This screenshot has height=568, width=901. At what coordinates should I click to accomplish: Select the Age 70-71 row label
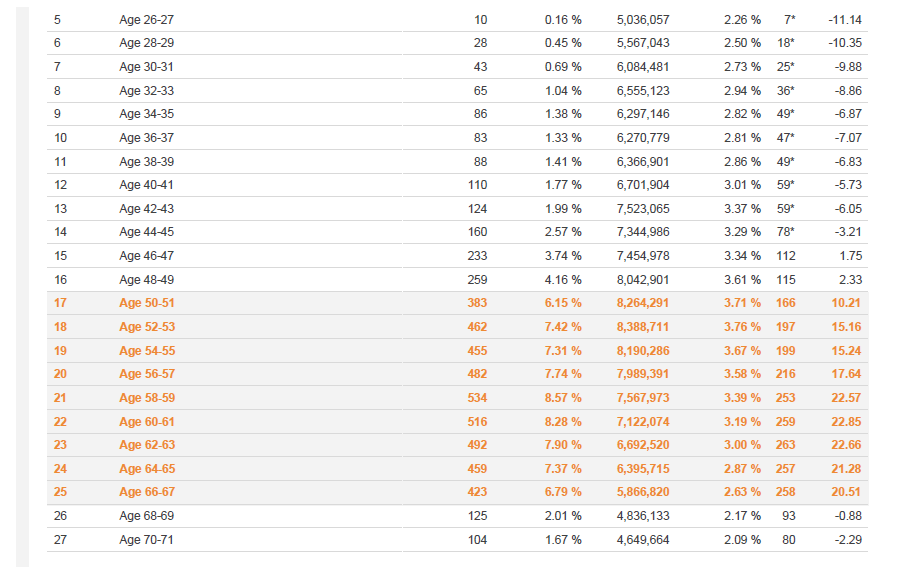pyautogui.click(x=146, y=540)
